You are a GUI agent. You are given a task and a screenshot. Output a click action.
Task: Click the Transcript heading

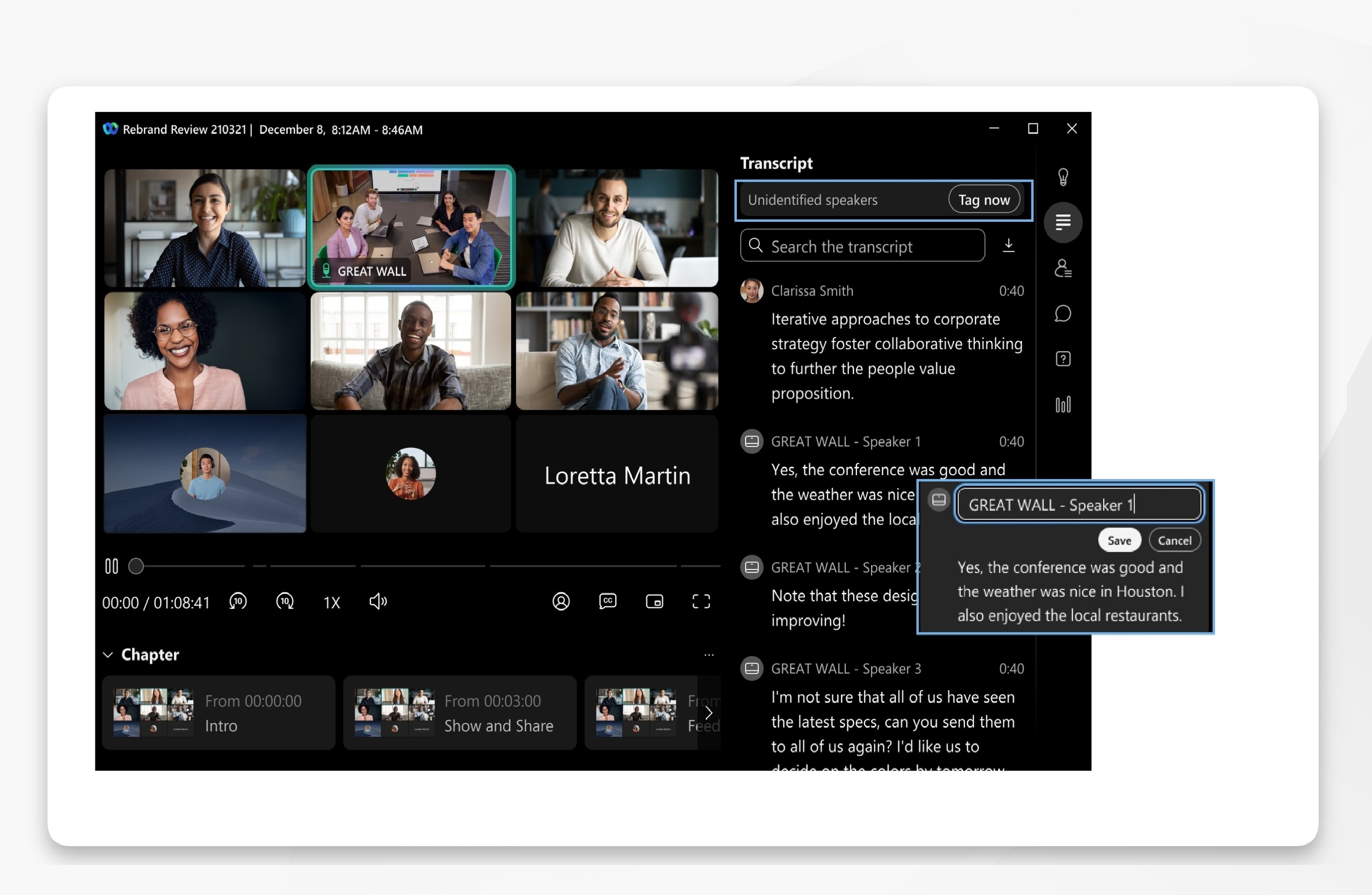pyautogui.click(x=777, y=164)
